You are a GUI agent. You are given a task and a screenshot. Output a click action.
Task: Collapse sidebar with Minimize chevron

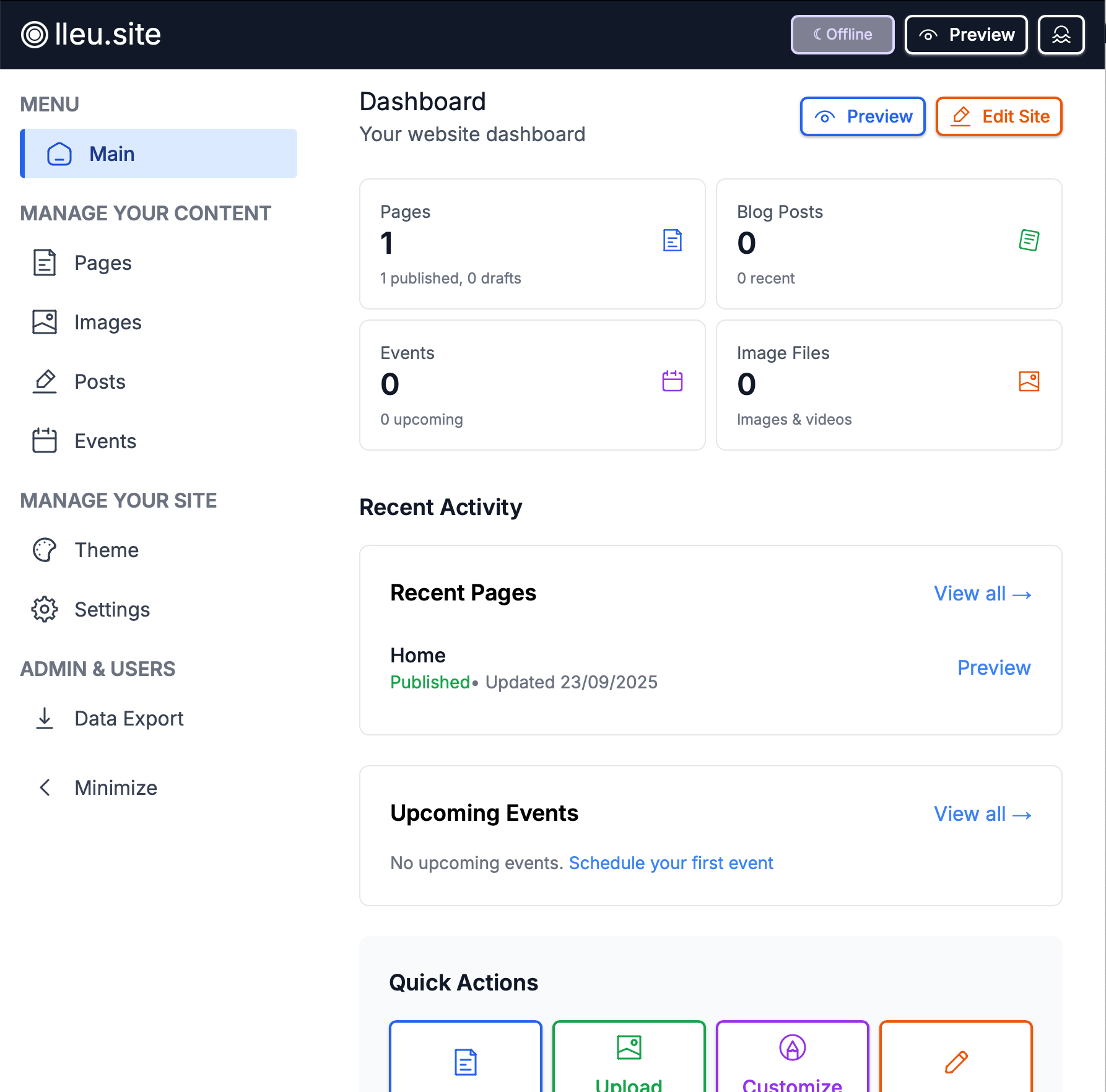click(x=45, y=787)
